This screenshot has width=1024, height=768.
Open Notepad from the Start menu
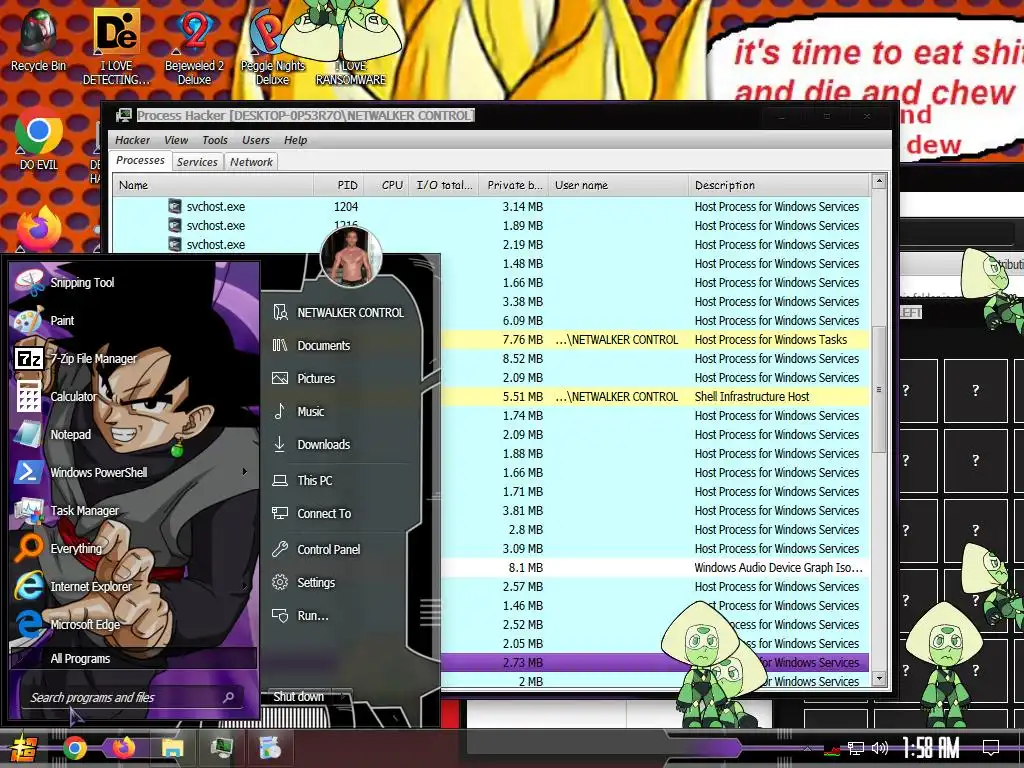134,434
